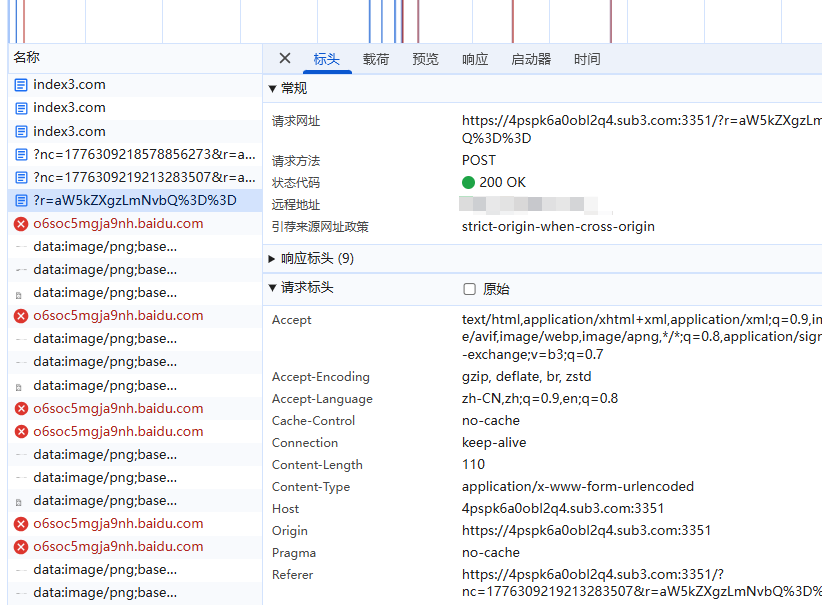
Task: Select the highlighted ?r=aW5kZXgzLmNvbQ request
Action: click(134, 200)
